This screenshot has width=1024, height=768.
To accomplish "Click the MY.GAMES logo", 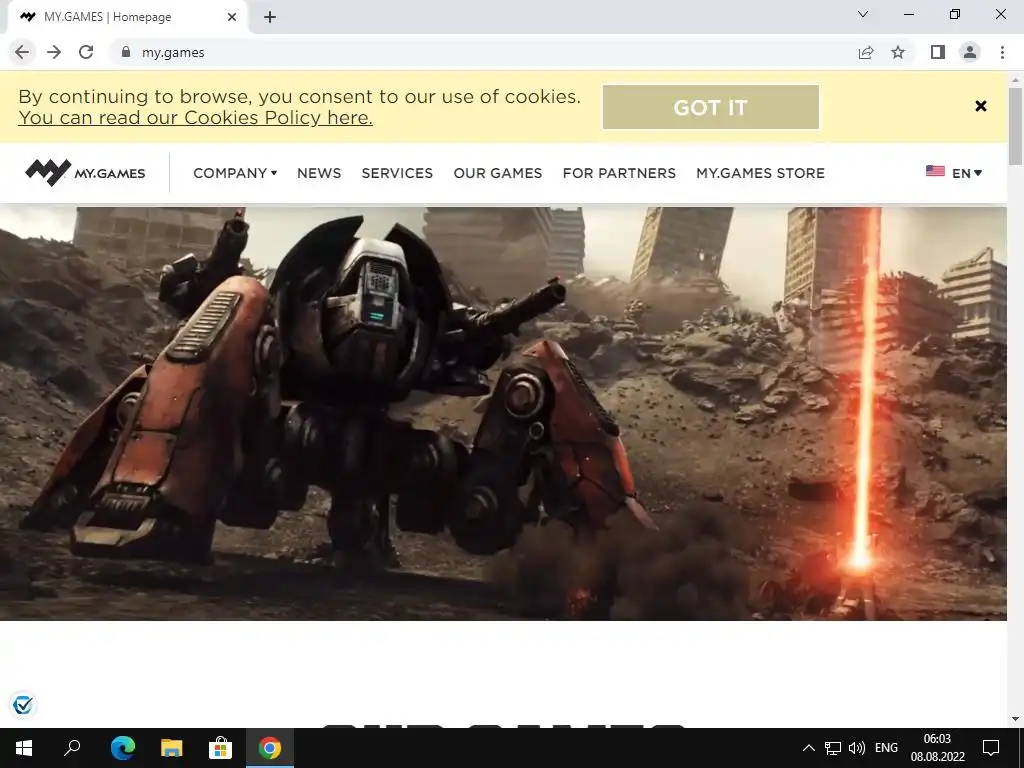I will pyautogui.click(x=85, y=173).
